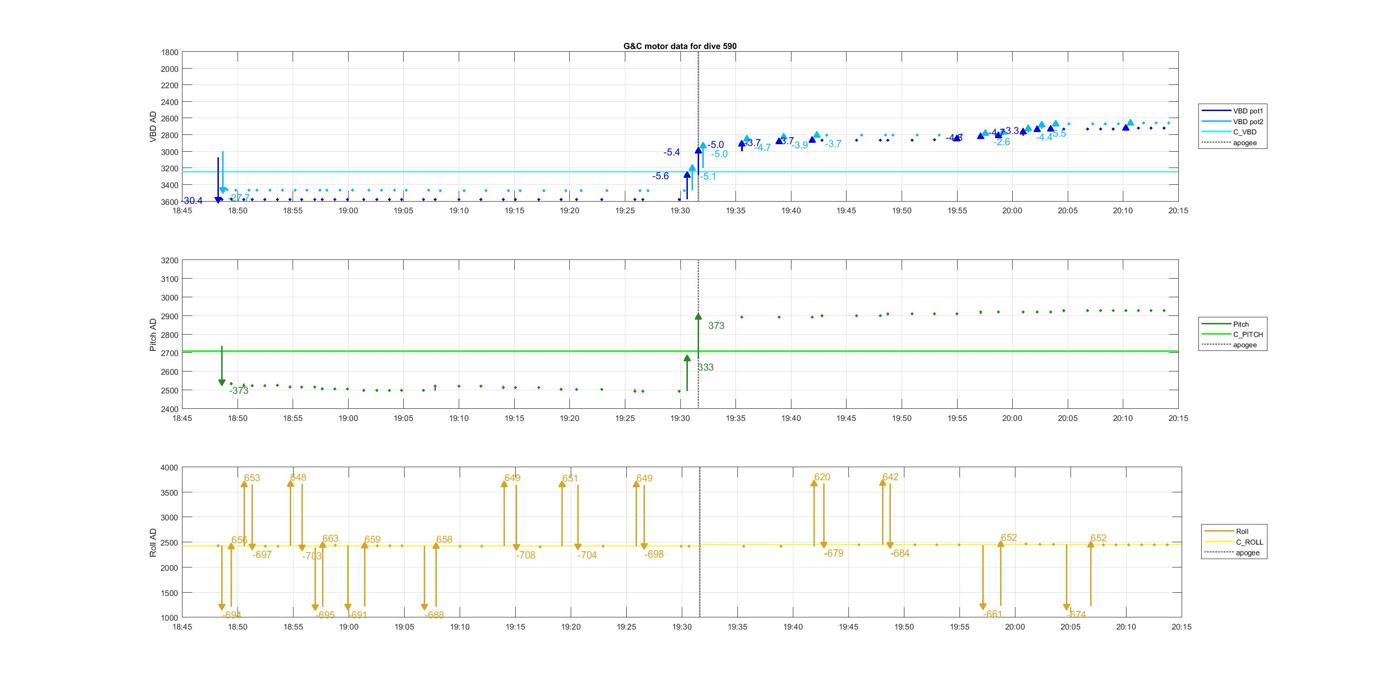This screenshot has width=1400, height=693.
Task: Click the "20:15" time tick under Roll plot
Action: point(1181,628)
